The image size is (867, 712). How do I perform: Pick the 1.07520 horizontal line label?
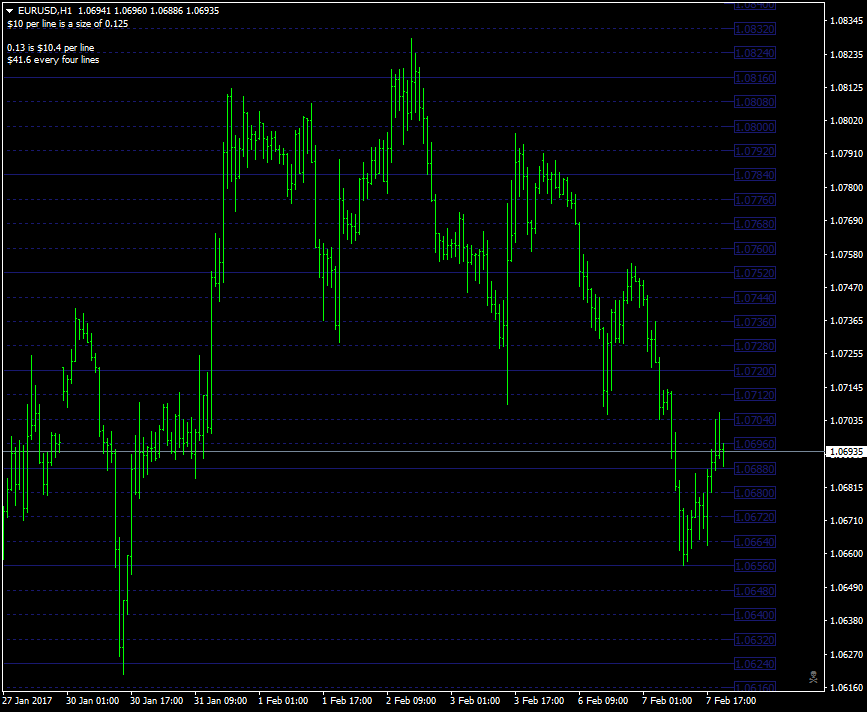point(755,273)
